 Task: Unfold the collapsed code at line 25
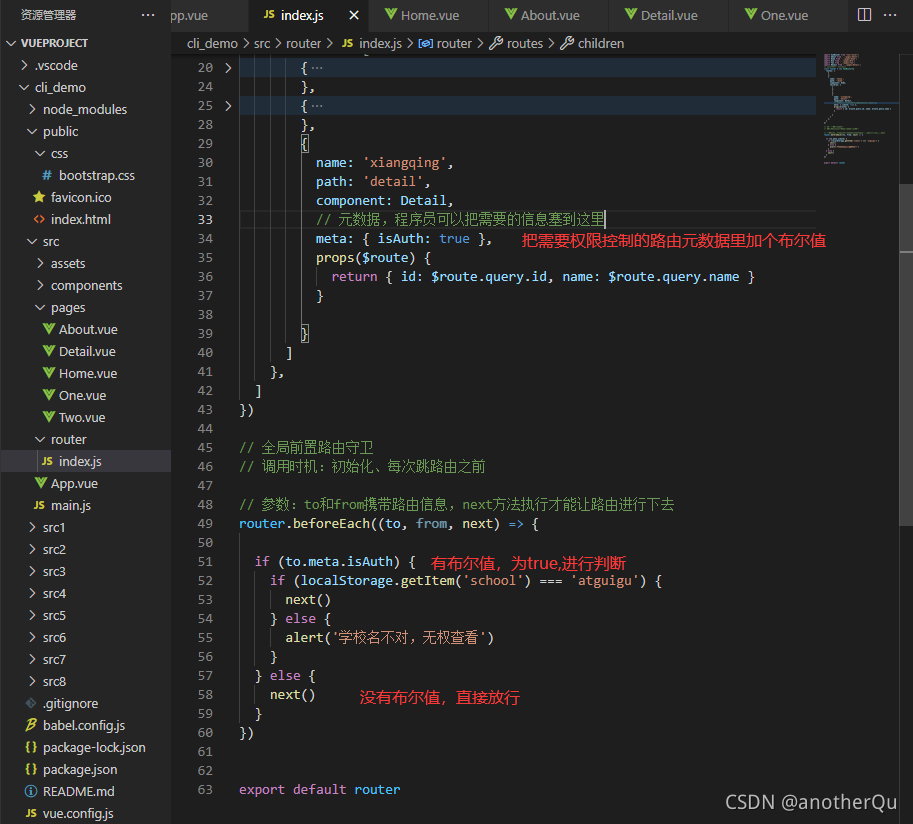[228, 106]
